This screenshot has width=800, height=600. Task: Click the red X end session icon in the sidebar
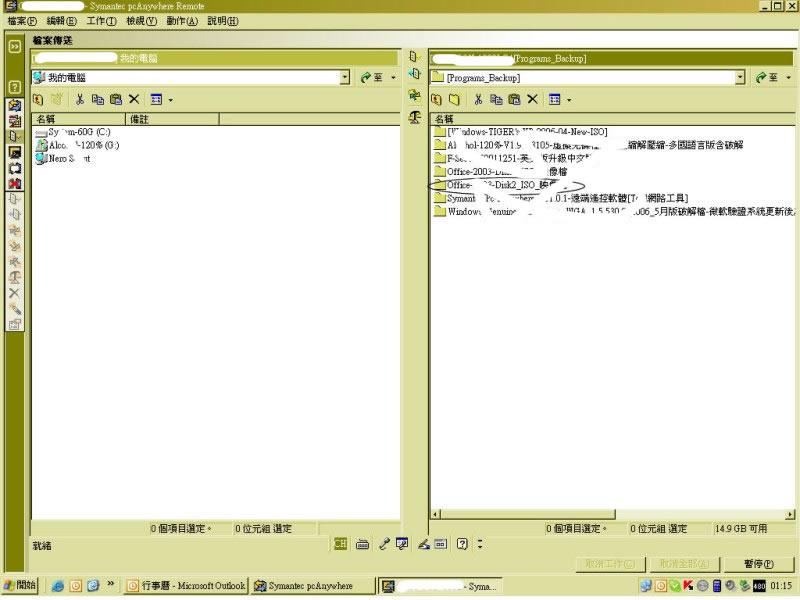click(x=15, y=183)
